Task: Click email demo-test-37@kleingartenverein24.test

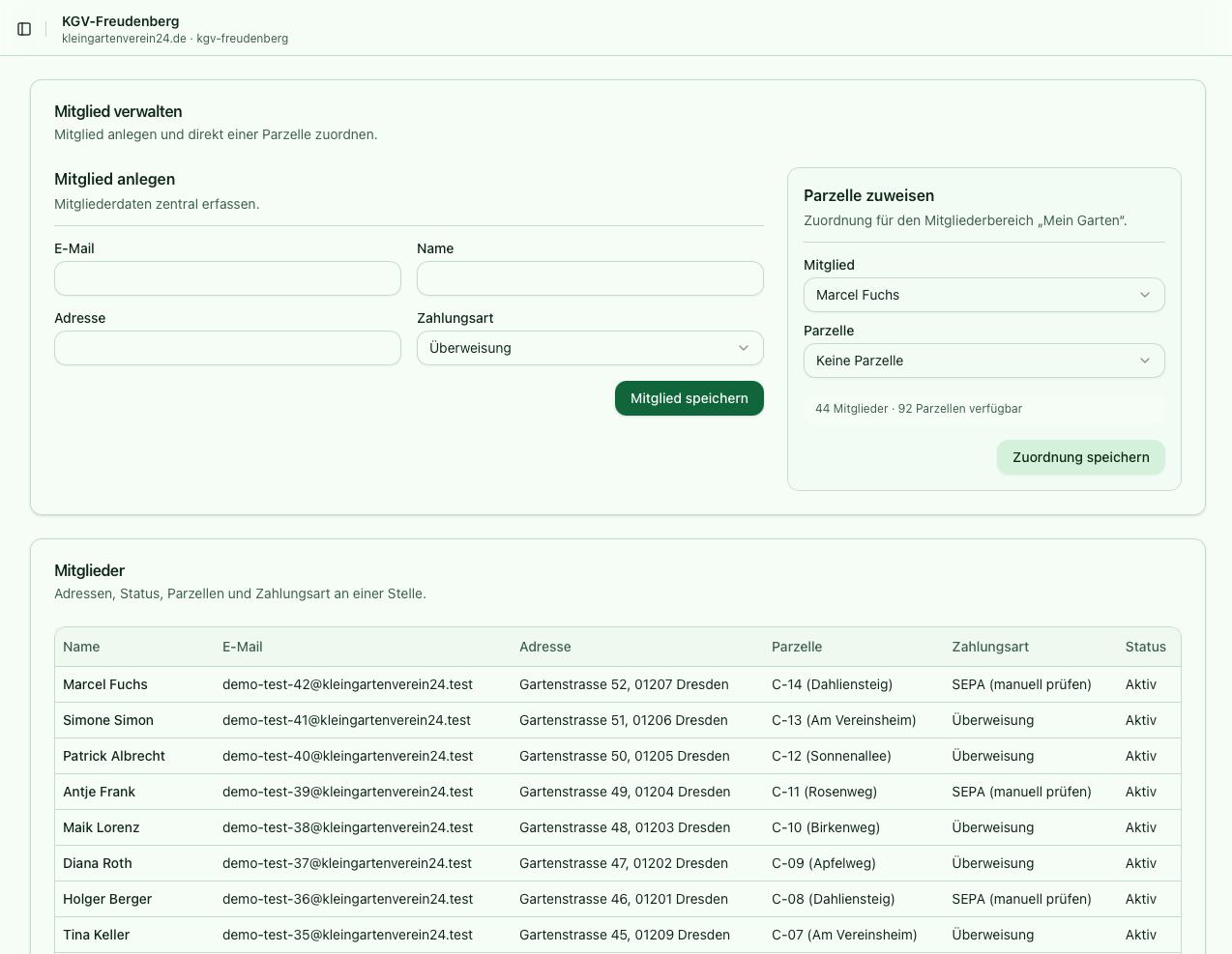Action: point(347,863)
